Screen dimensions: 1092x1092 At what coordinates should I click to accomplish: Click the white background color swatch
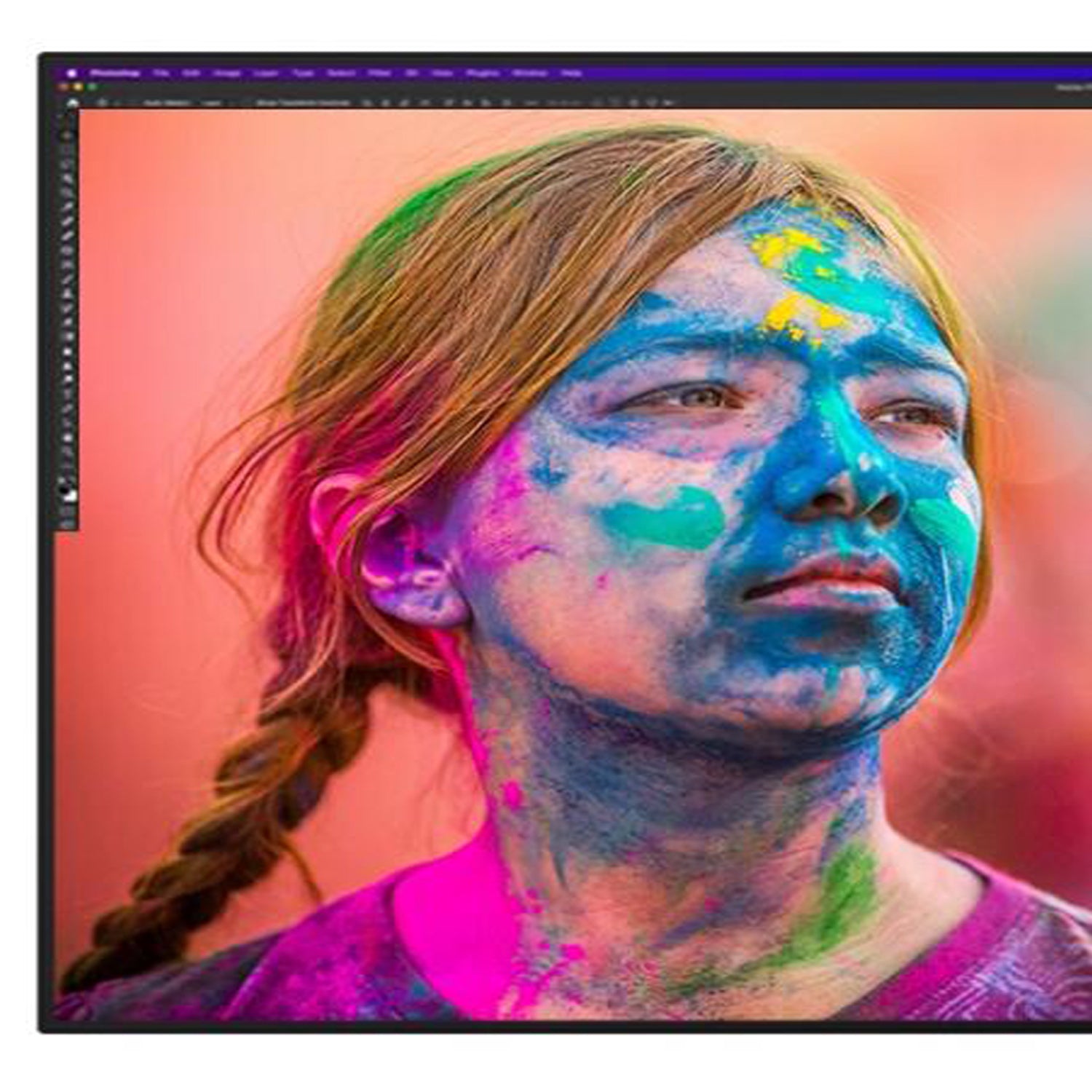coord(71,495)
